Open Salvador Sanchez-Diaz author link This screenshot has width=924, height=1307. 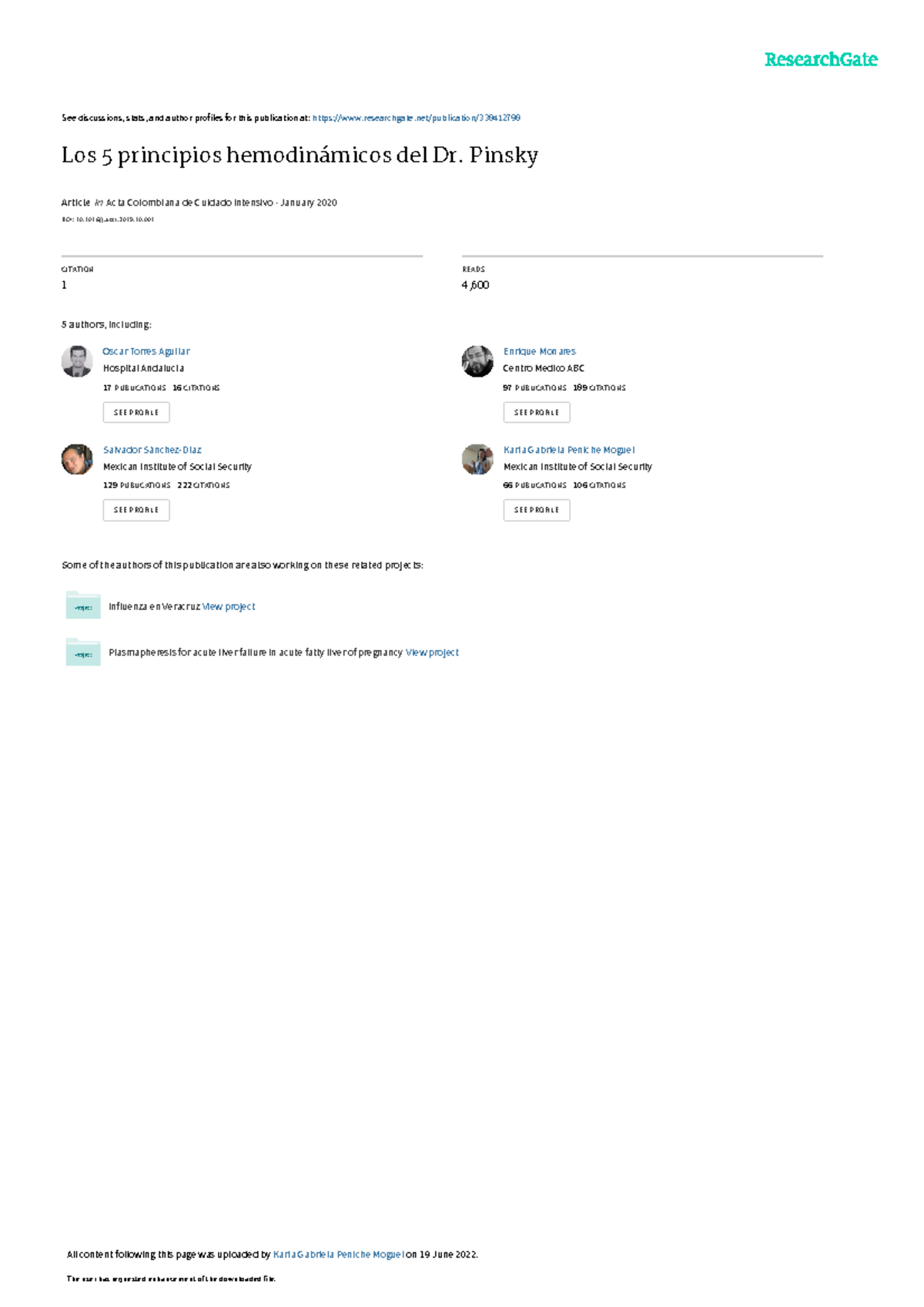152,450
